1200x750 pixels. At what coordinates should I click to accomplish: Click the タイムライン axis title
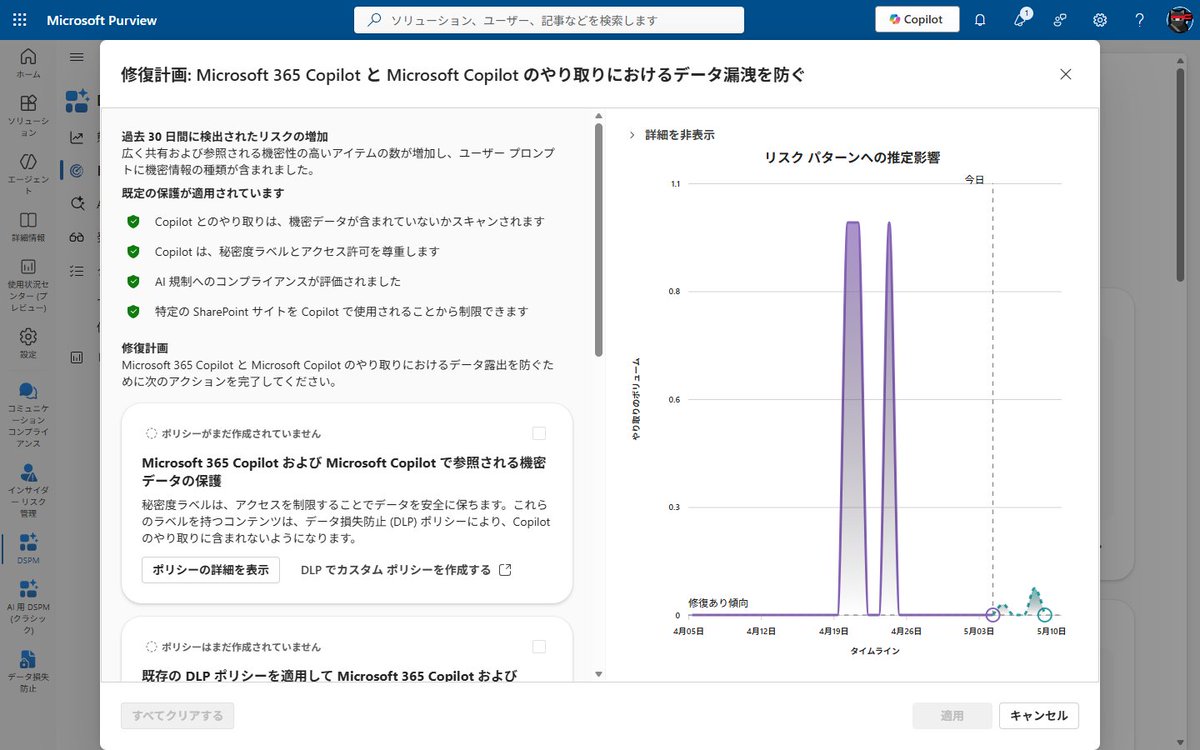click(x=875, y=650)
